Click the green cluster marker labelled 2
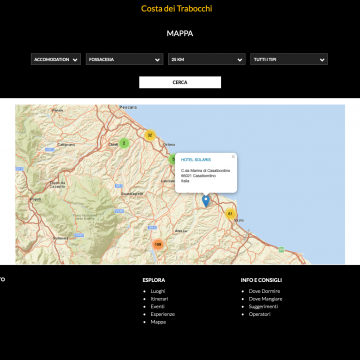Screen dimensions: 360x360 (x=124, y=143)
